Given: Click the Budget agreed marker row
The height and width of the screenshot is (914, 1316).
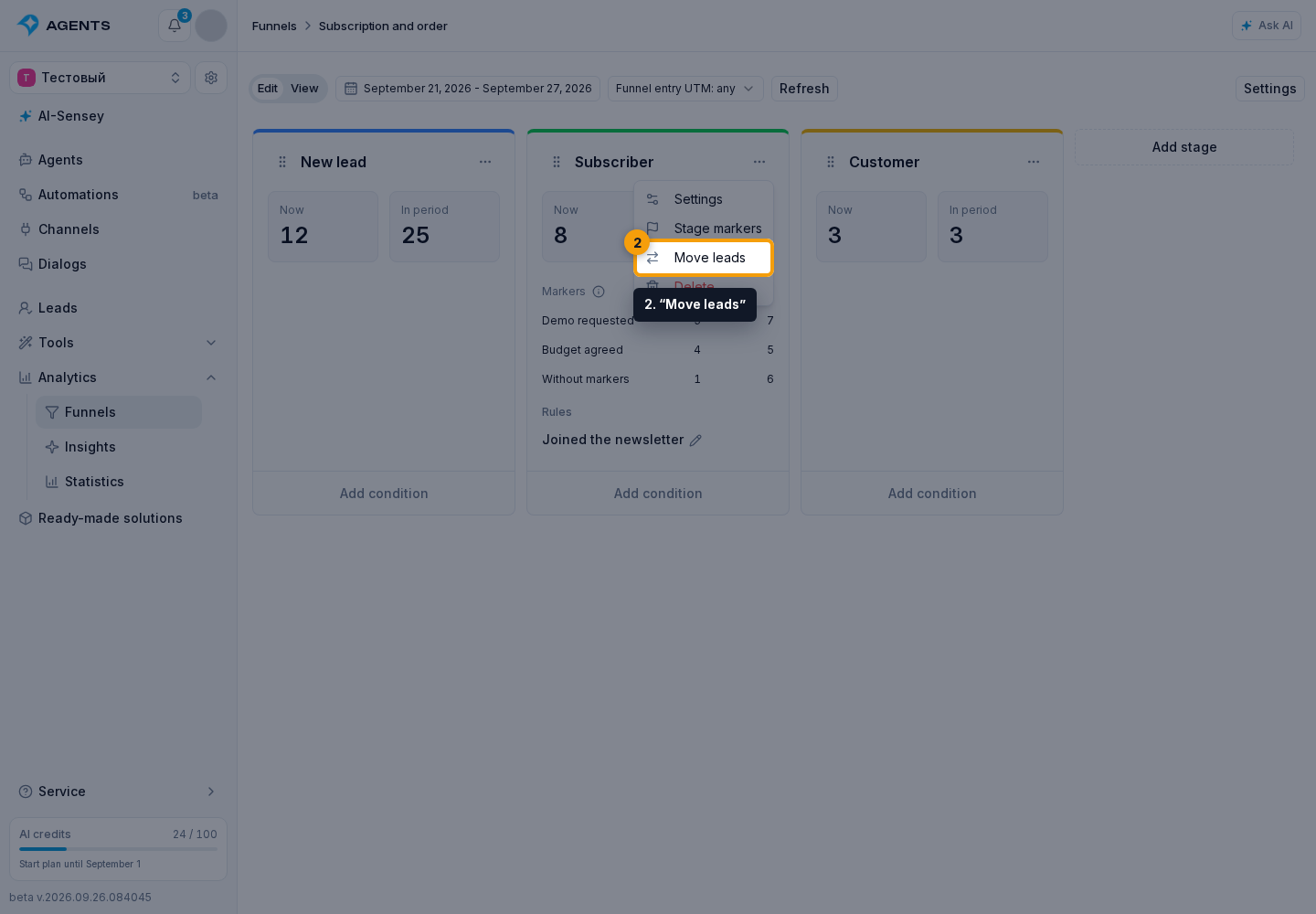Looking at the screenshot, I should point(658,350).
